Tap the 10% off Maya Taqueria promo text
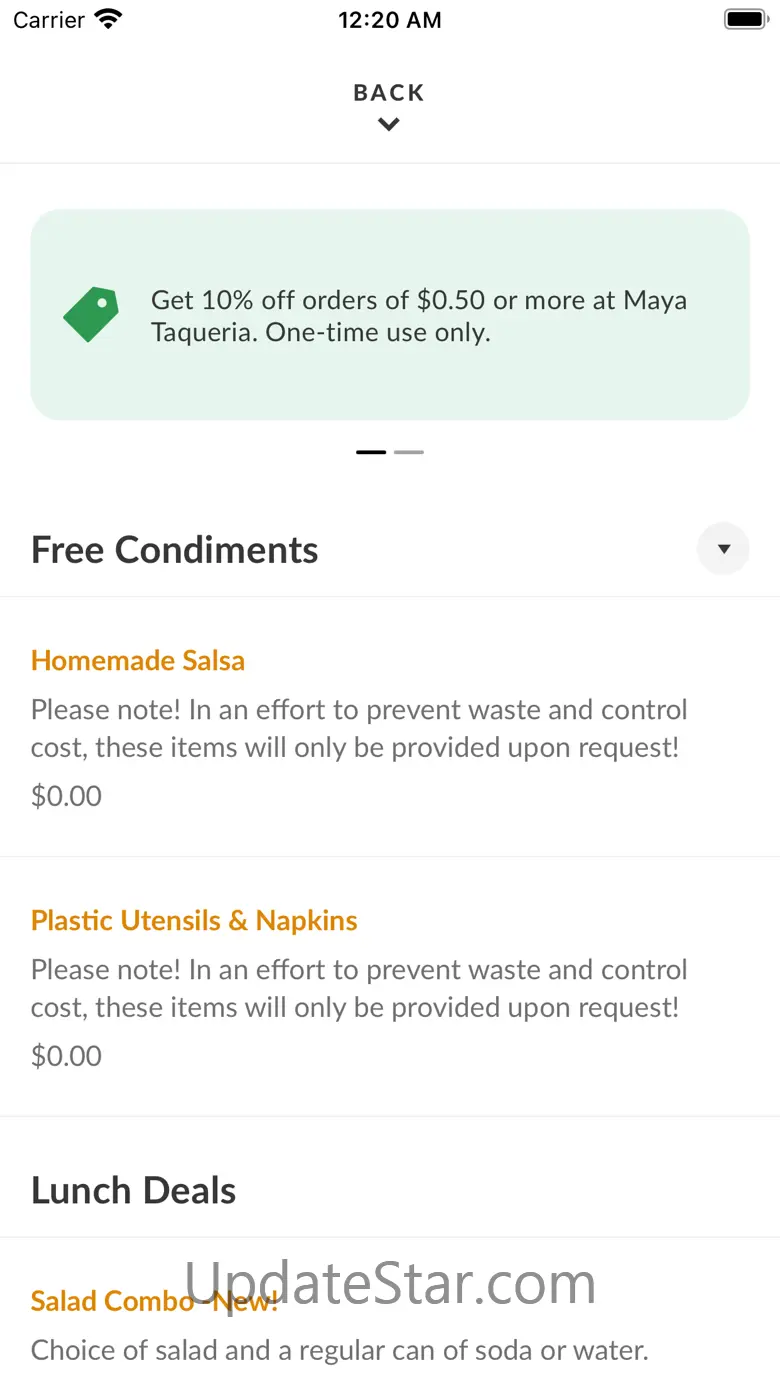 [419, 316]
